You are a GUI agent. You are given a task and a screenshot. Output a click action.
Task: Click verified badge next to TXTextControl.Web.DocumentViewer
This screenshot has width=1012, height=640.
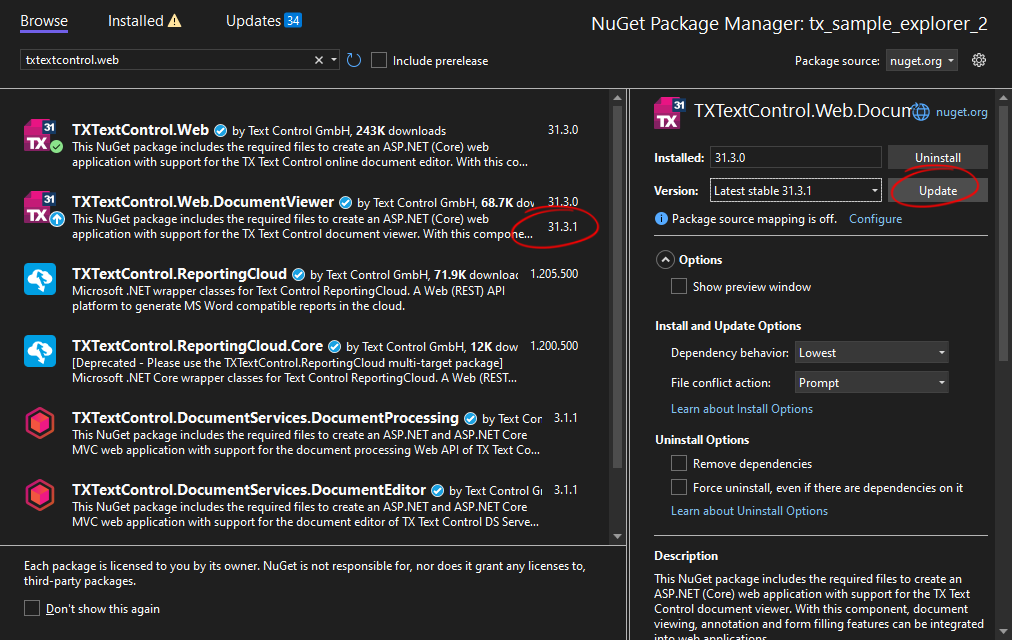point(346,203)
